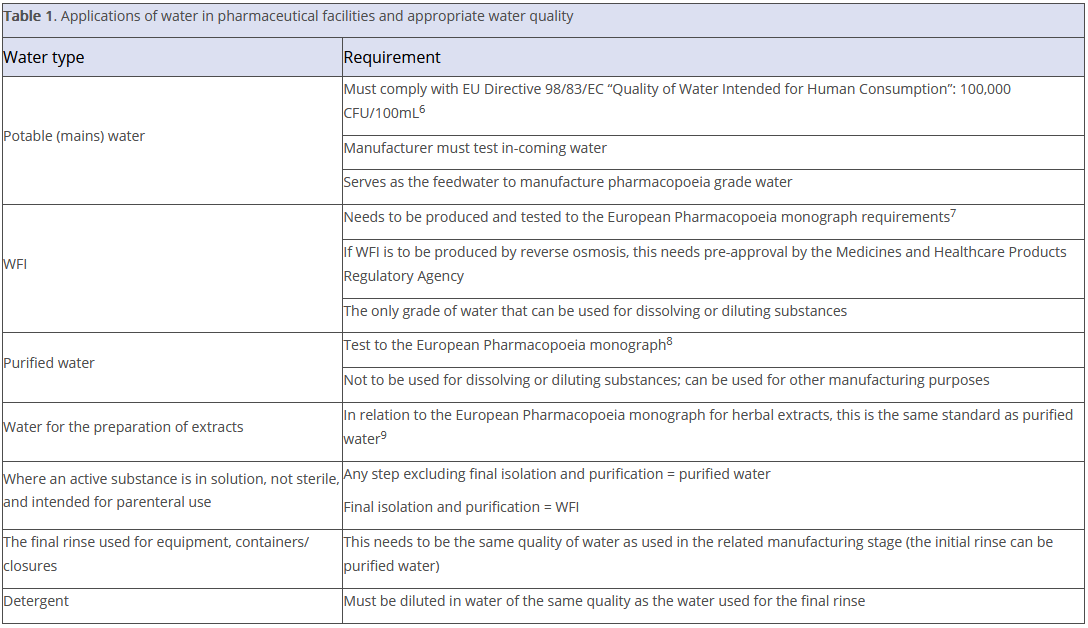The height and width of the screenshot is (628, 1088).
Task: Select the Purified water row label
Action: 49,363
